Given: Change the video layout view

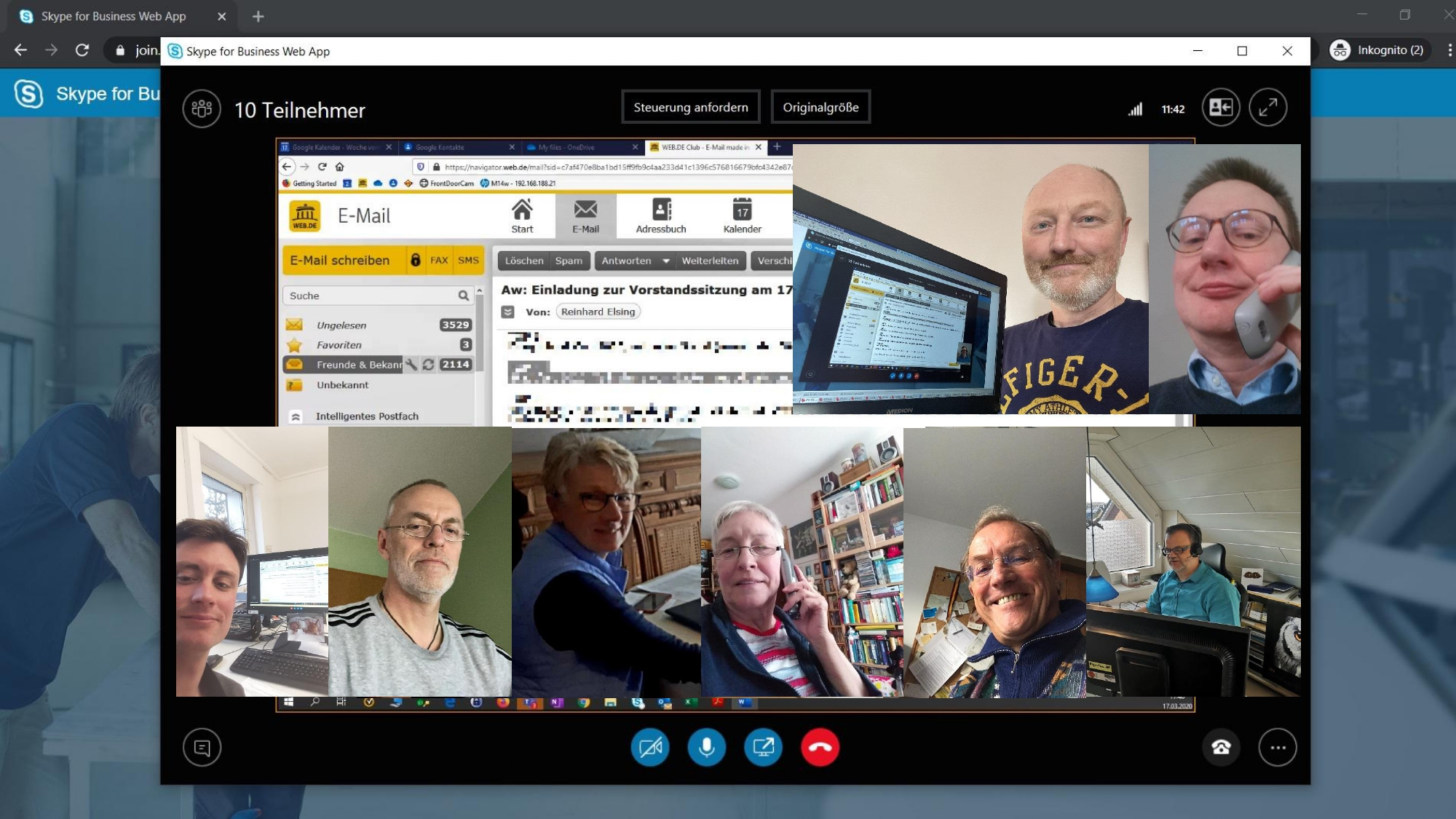Looking at the screenshot, I should (x=1220, y=108).
